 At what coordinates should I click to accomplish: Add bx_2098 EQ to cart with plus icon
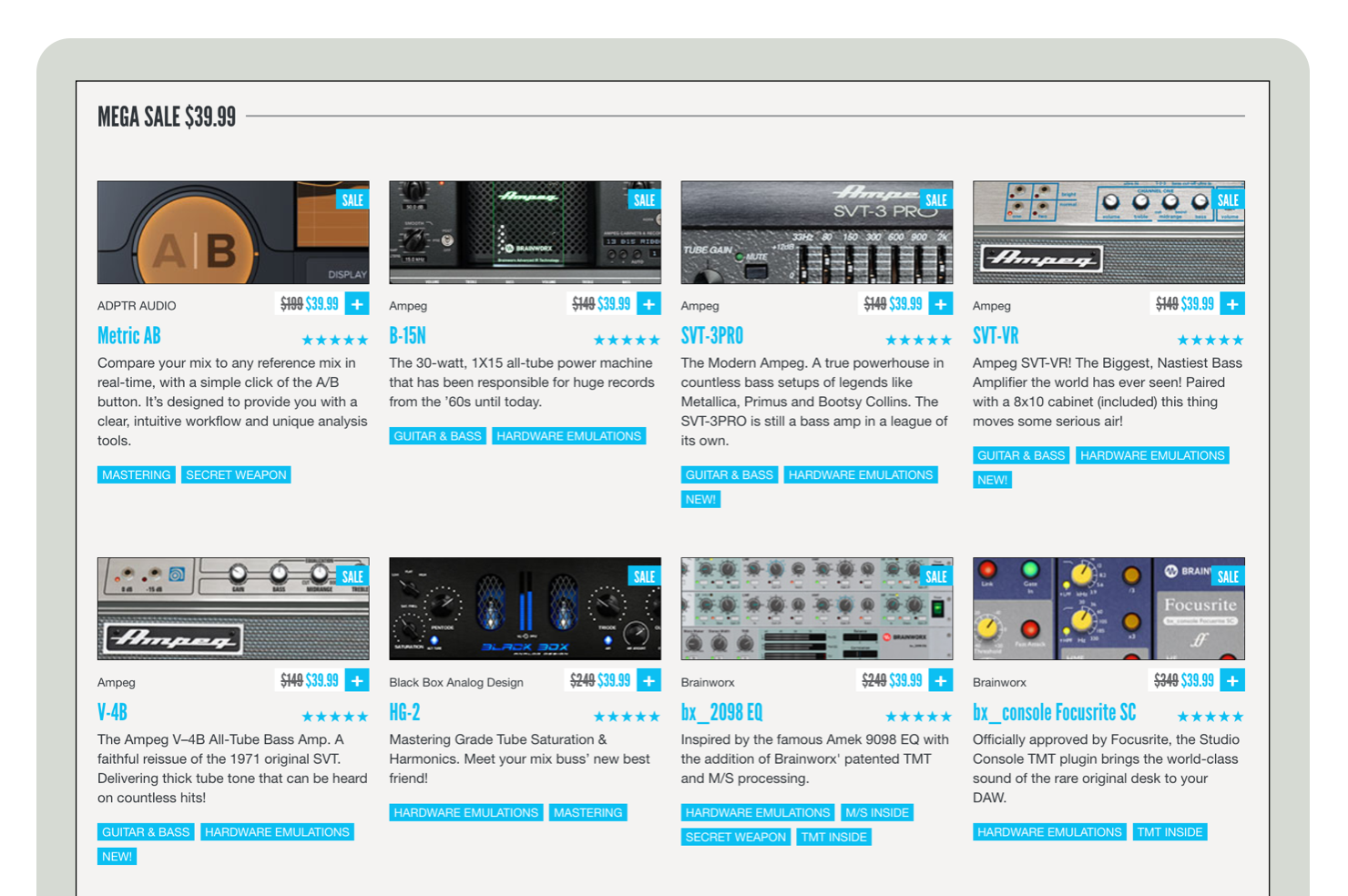click(941, 680)
